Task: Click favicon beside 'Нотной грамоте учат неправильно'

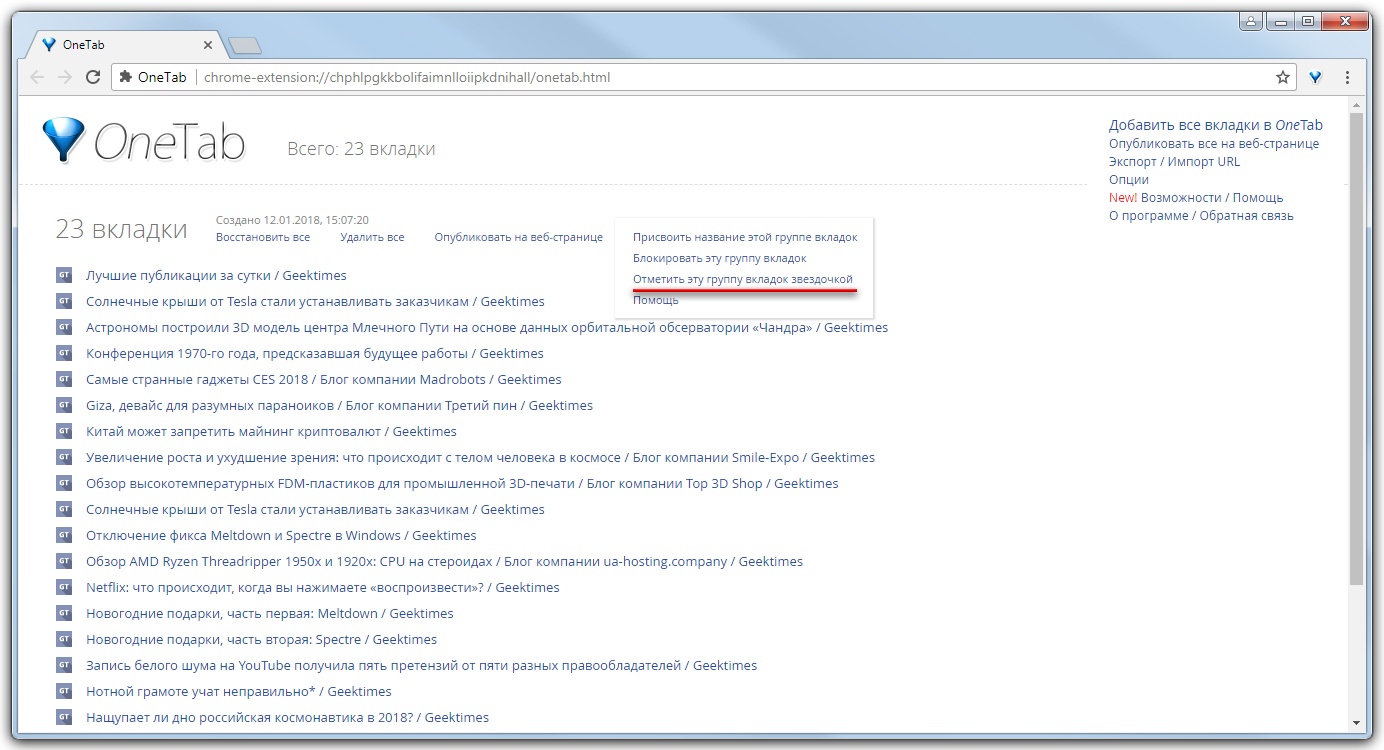Action: click(64, 691)
